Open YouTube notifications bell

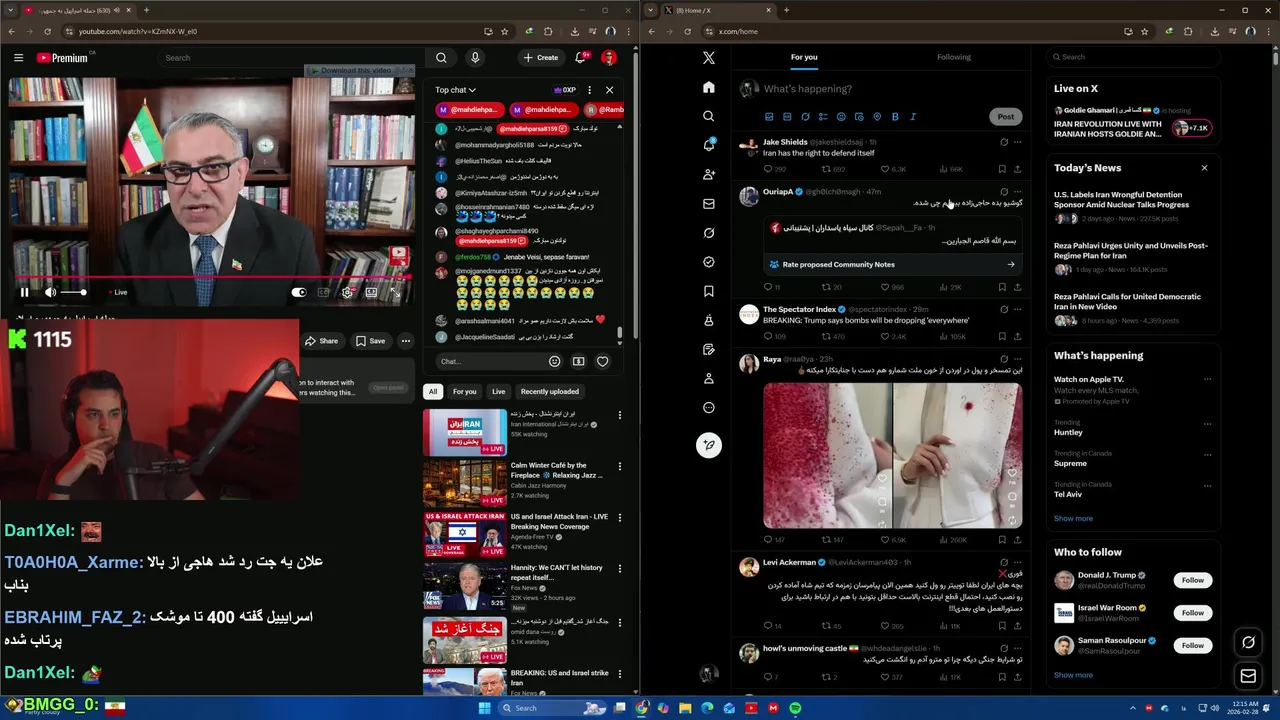tap(580, 58)
